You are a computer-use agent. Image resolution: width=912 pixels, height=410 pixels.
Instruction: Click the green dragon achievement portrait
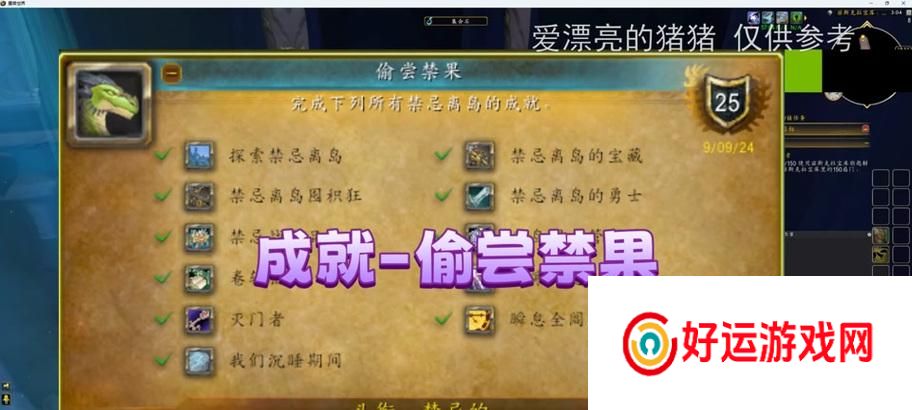point(109,104)
